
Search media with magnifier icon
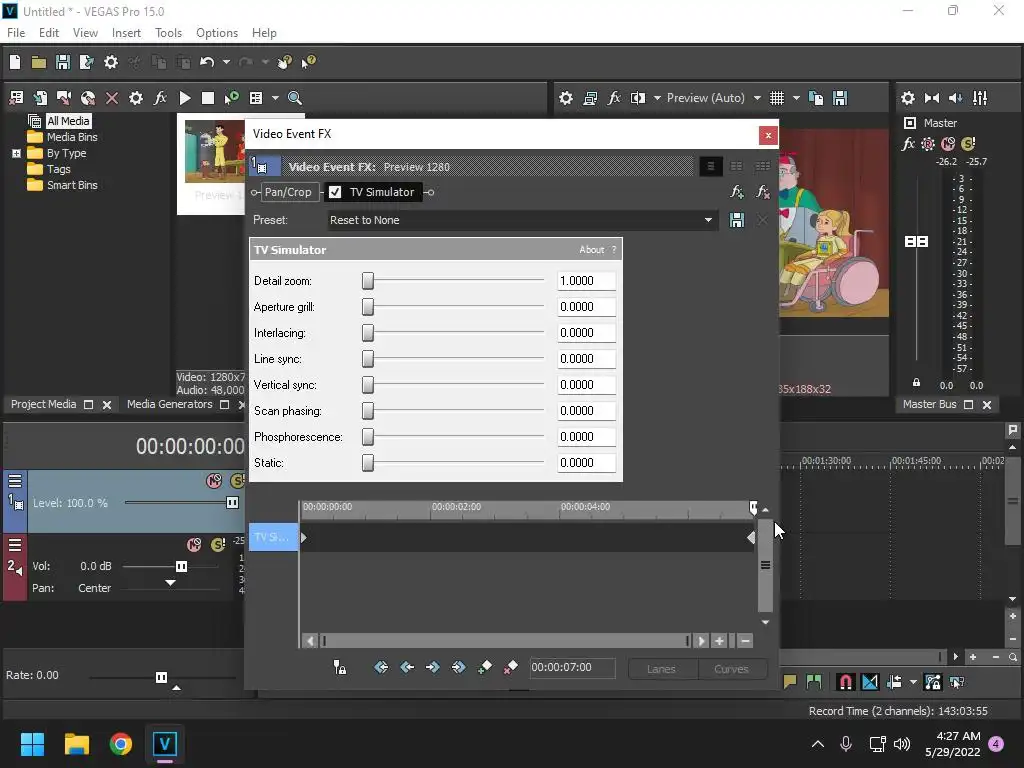click(295, 98)
